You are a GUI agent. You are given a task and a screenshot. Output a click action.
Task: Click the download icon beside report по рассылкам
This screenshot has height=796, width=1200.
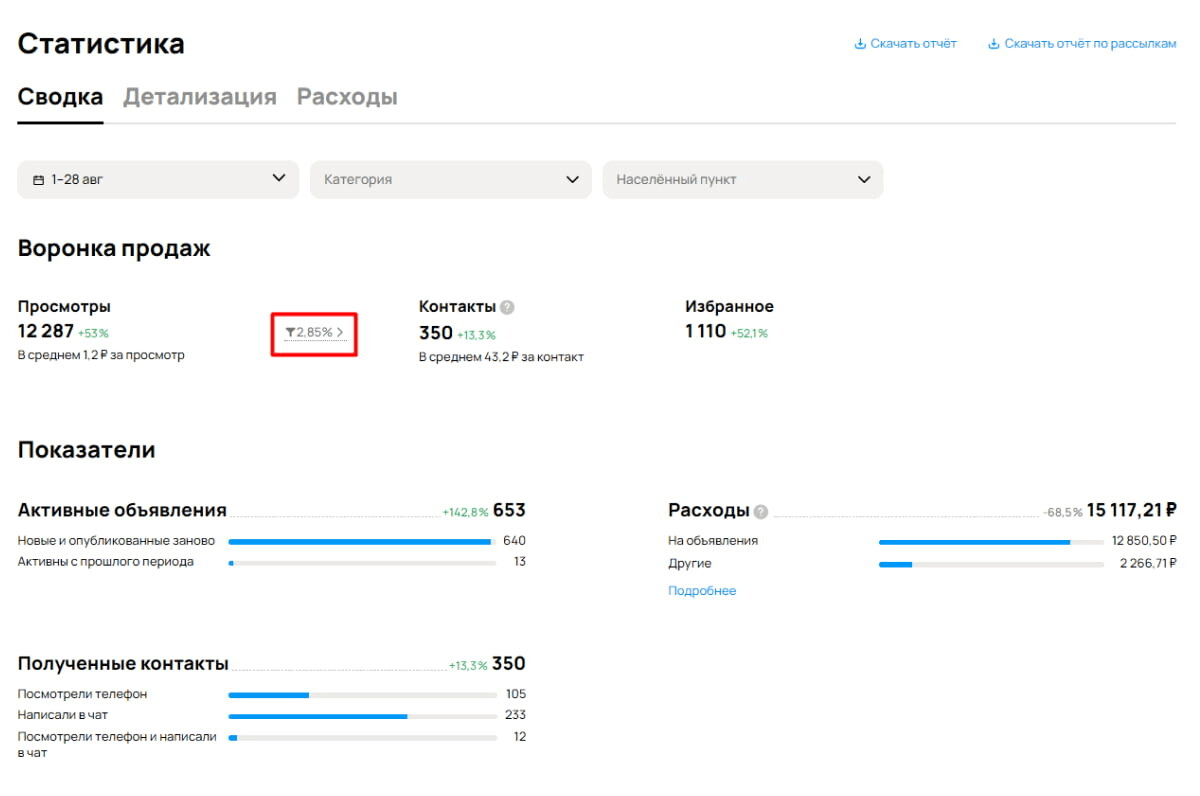(994, 44)
